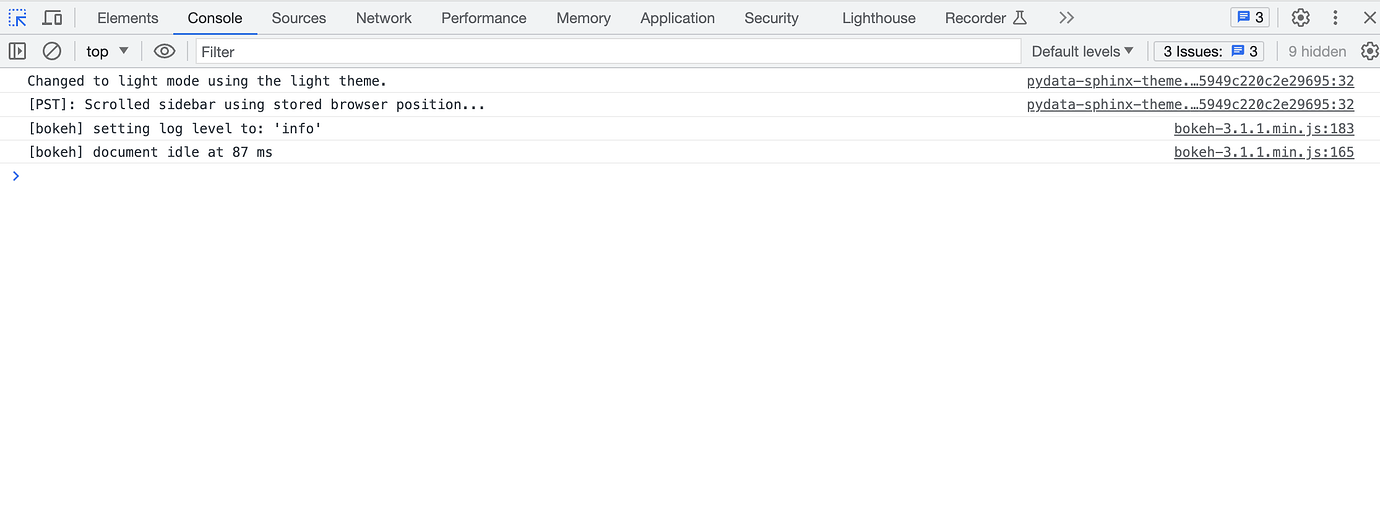Toggle the device toolbar icon
The image size is (1380, 508).
(x=52, y=18)
